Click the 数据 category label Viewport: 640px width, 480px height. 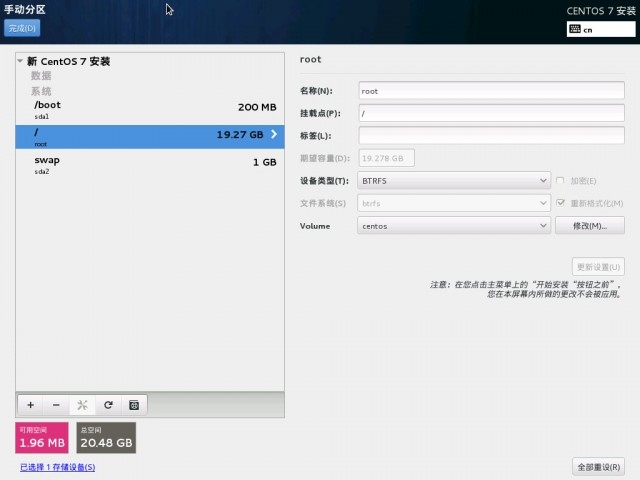(x=41, y=76)
